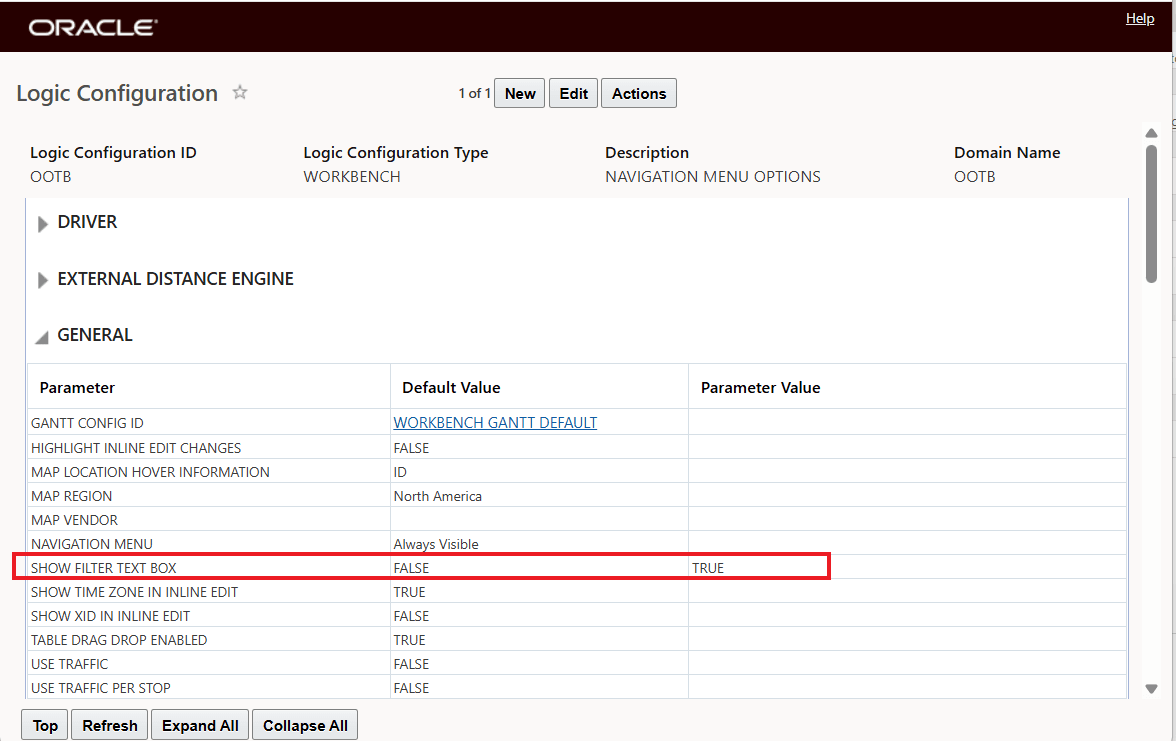This screenshot has height=741, width=1176.
Task: Click Expand All at the bottom
Action: (199, 724)
